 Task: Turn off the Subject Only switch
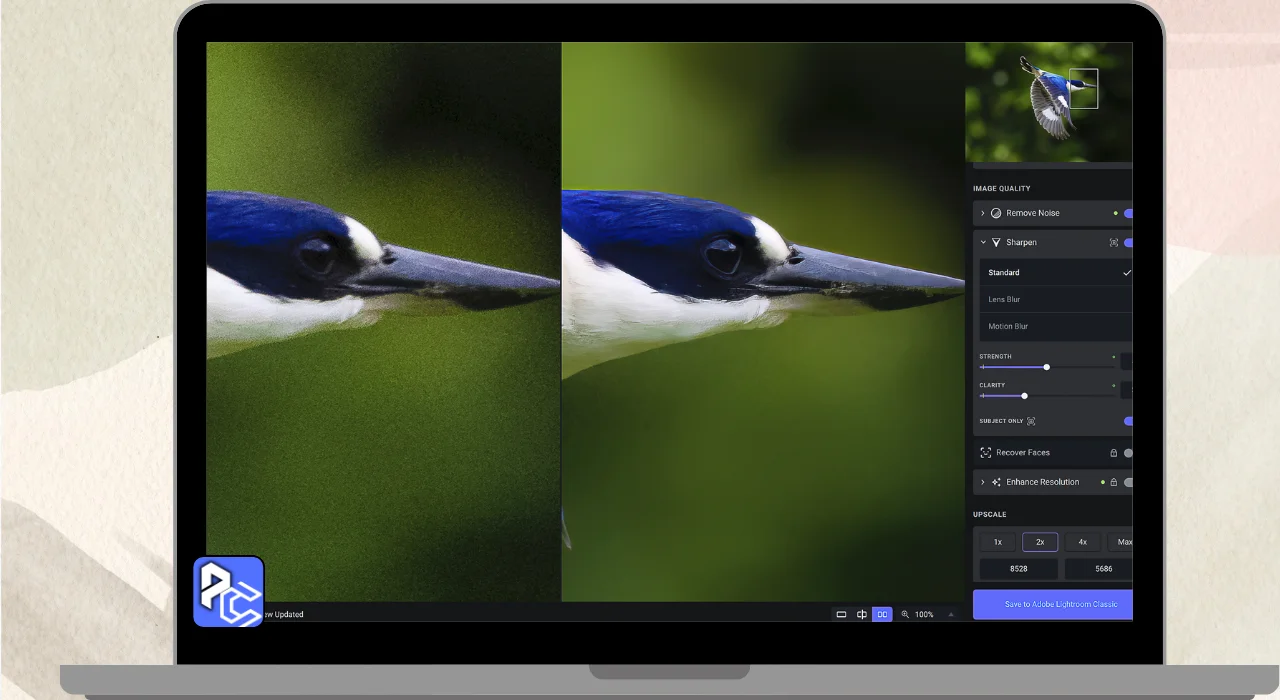(1127, 421)
